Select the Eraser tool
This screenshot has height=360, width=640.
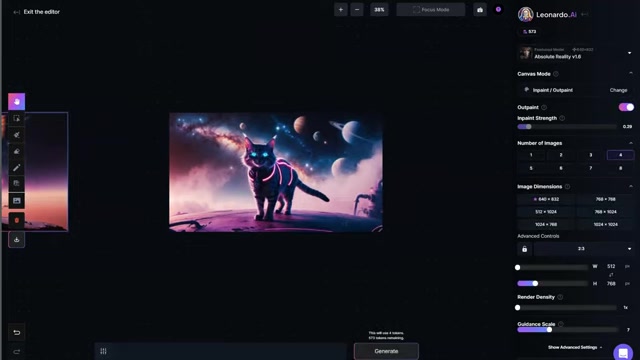tap(16, 151)
